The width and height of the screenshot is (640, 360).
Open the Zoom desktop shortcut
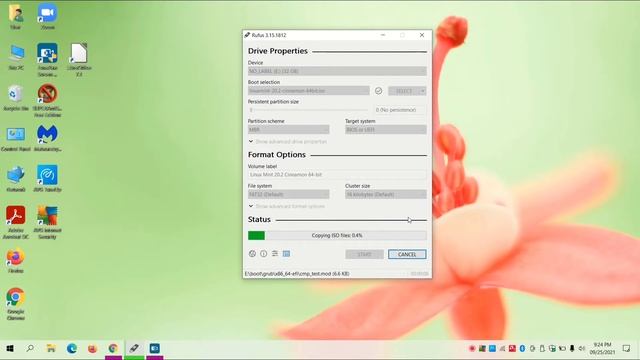[47, 16]
